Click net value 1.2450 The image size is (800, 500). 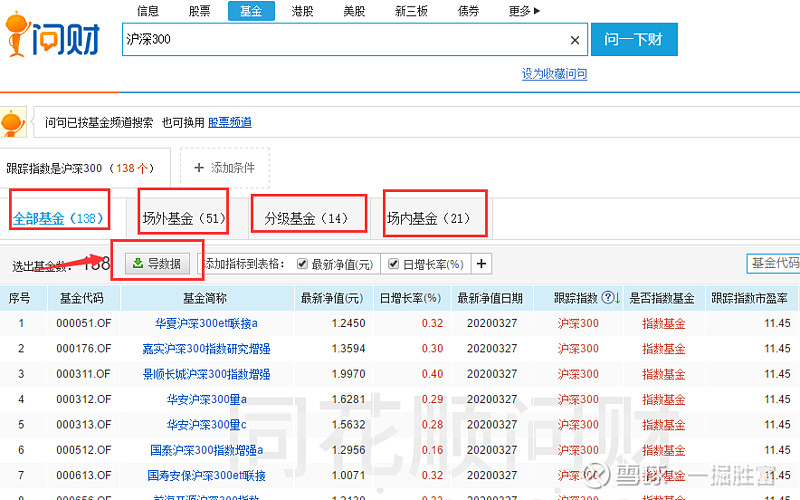point(348,323)
